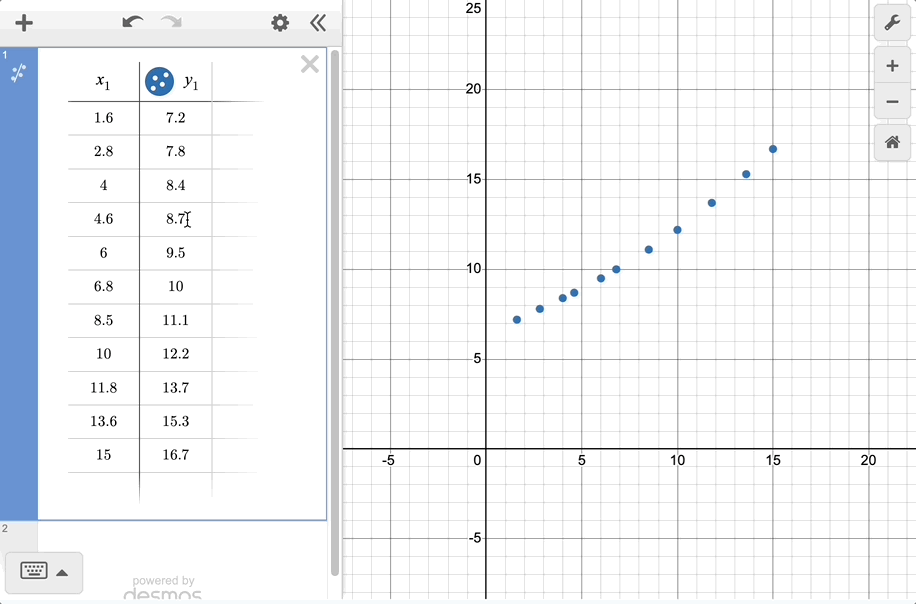Expand keyboard with the up arrow
This screenshot has width=916, height=604.
coord(62,573)
